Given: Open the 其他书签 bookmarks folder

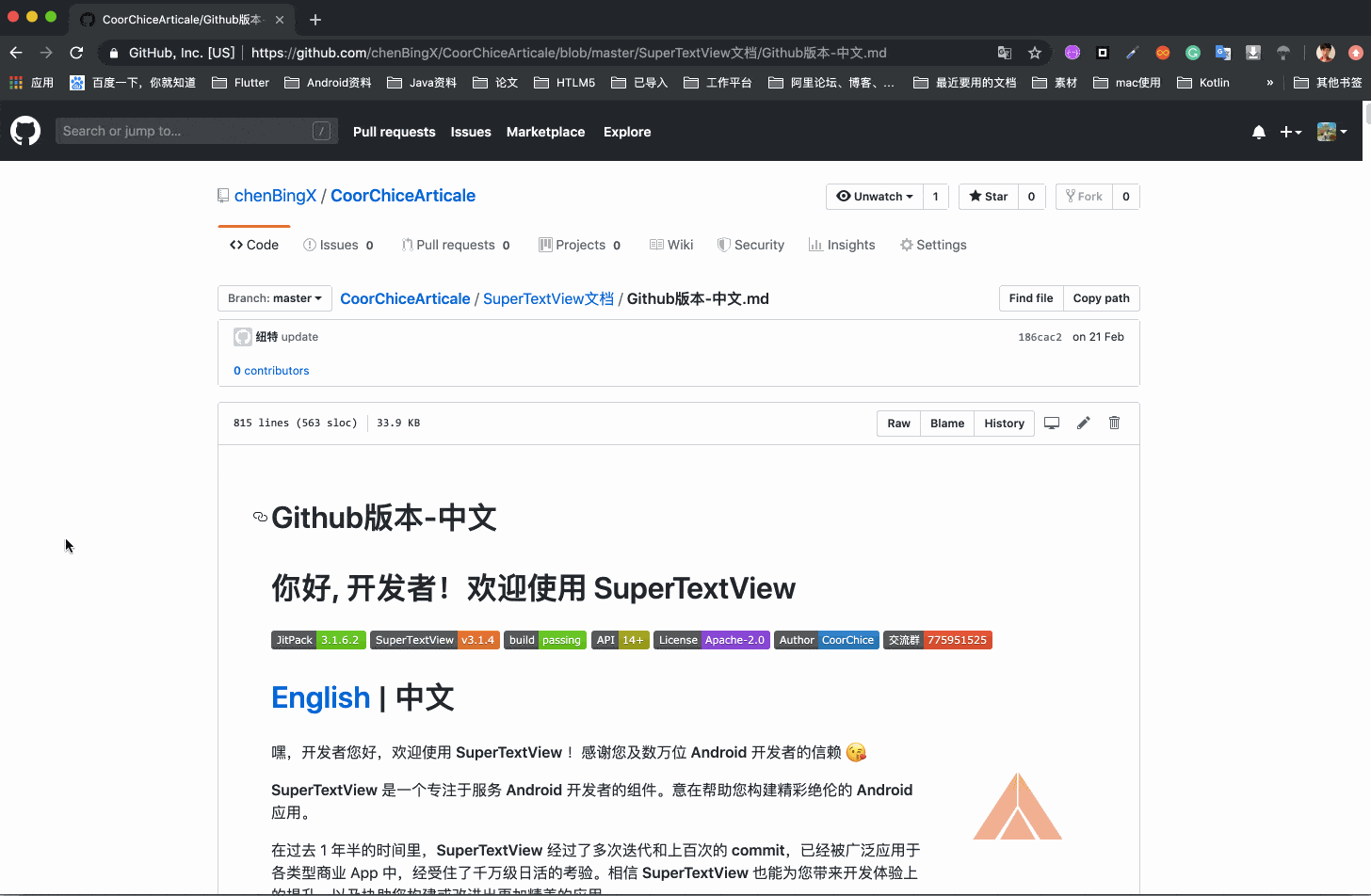Looking at the screenshot, I should tap(1328, 83).
